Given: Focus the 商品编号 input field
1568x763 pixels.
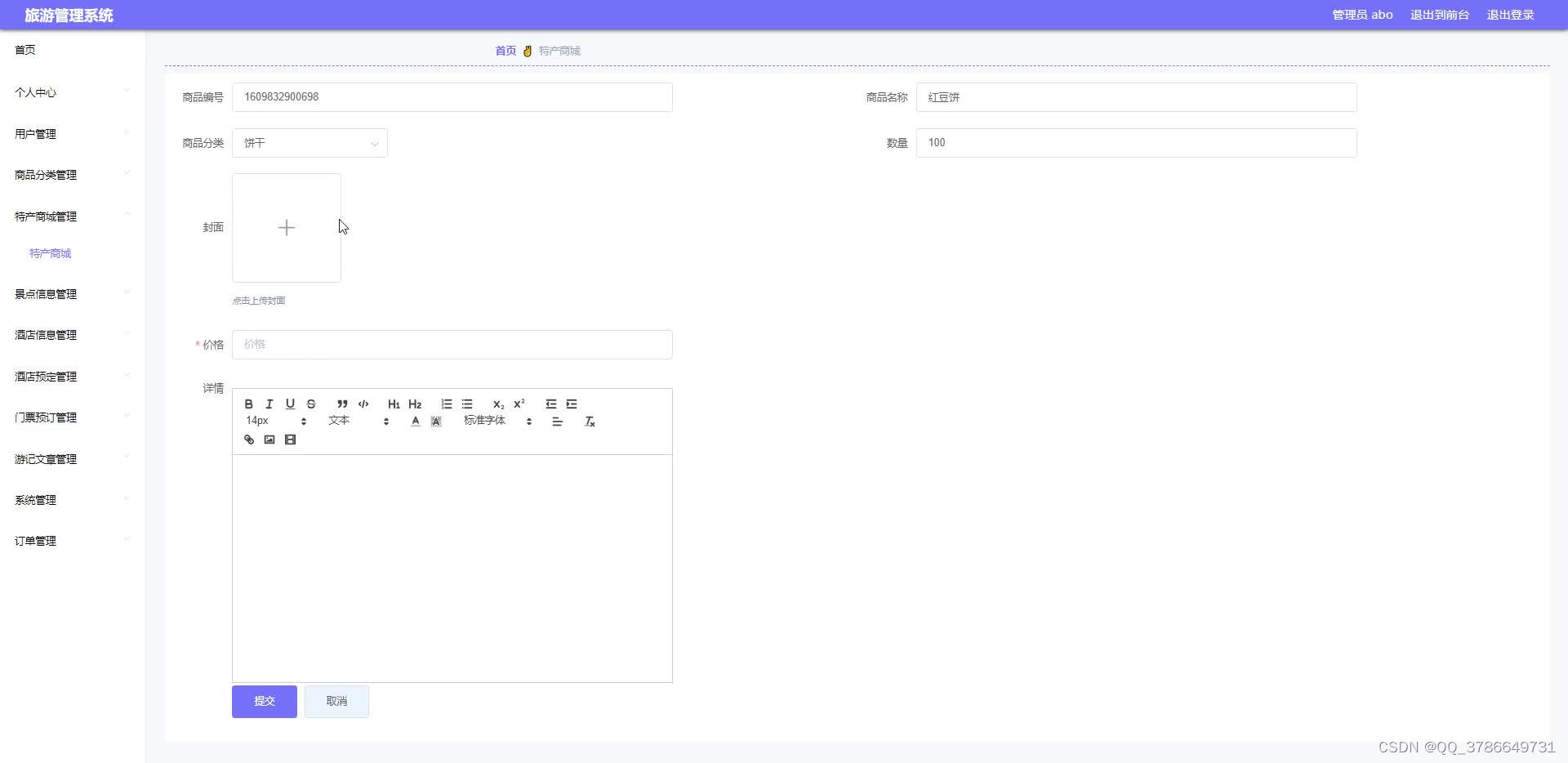Looking at the screenshot, I should coord(452,97).
